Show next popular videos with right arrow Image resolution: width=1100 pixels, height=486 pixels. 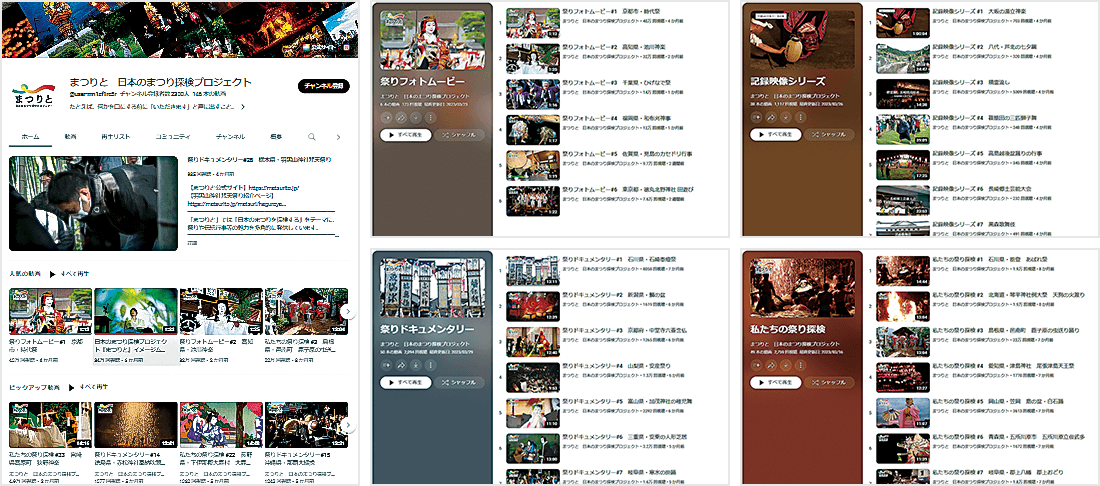point(347,312)
